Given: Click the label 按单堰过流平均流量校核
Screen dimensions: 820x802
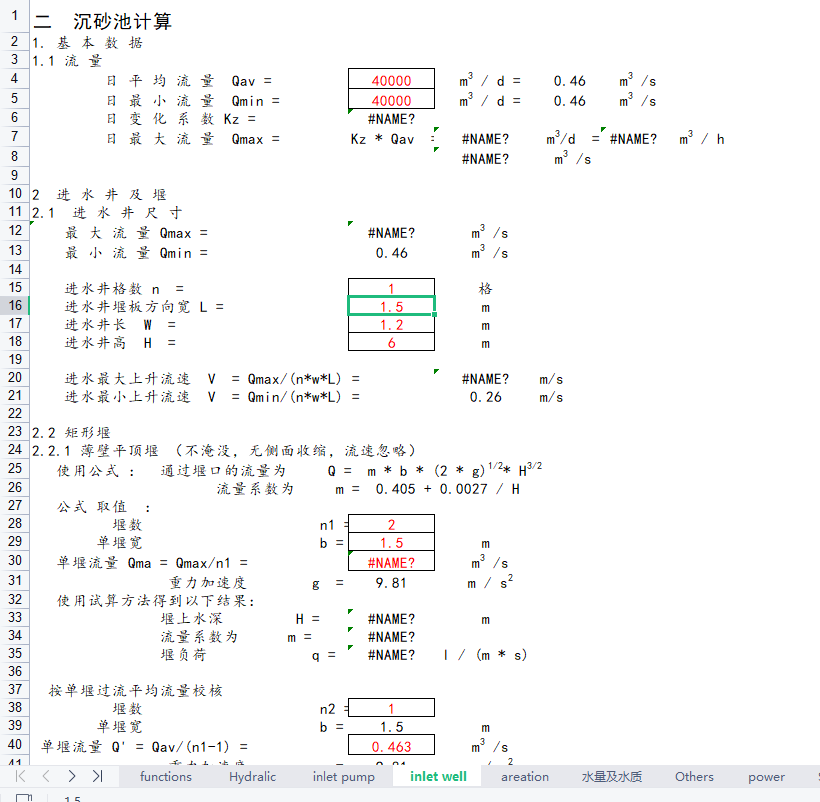Looking at the screenshot, I should coord(135,690).
